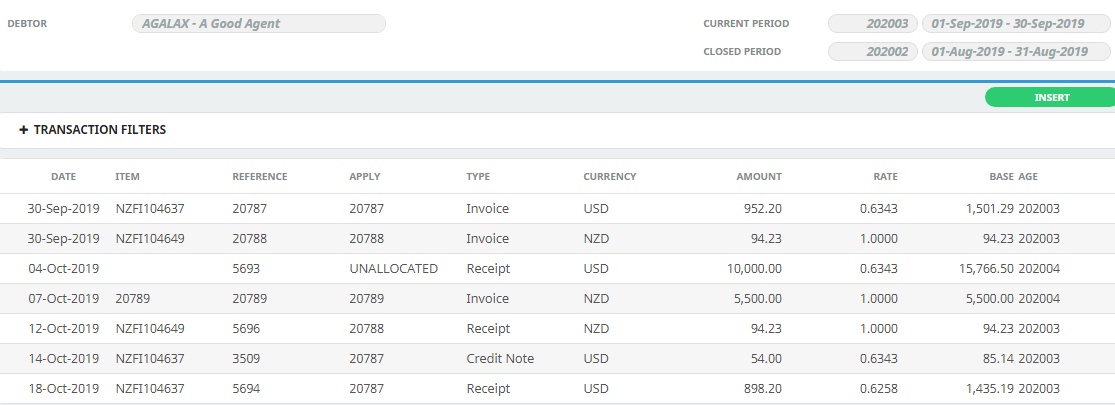
Task: Click the 07-Oct-2019 invoice for 5,500.00
Action: (x=558, y=298)
